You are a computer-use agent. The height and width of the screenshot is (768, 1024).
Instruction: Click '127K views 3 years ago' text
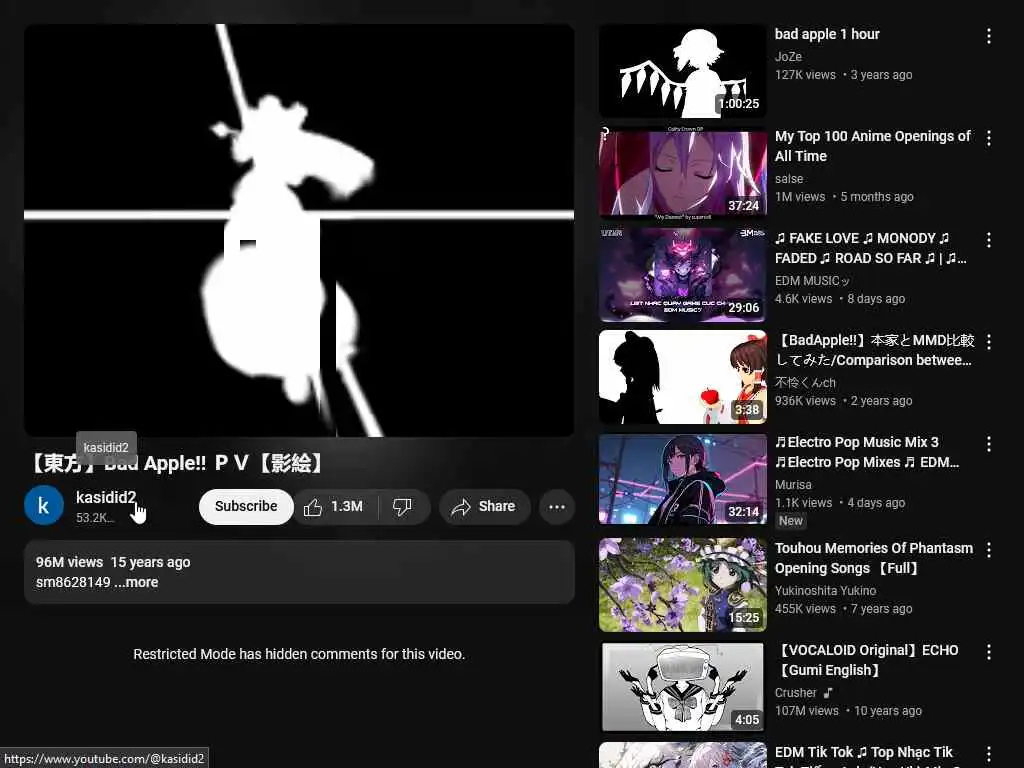pyautogui.click(x=843, y=75)
